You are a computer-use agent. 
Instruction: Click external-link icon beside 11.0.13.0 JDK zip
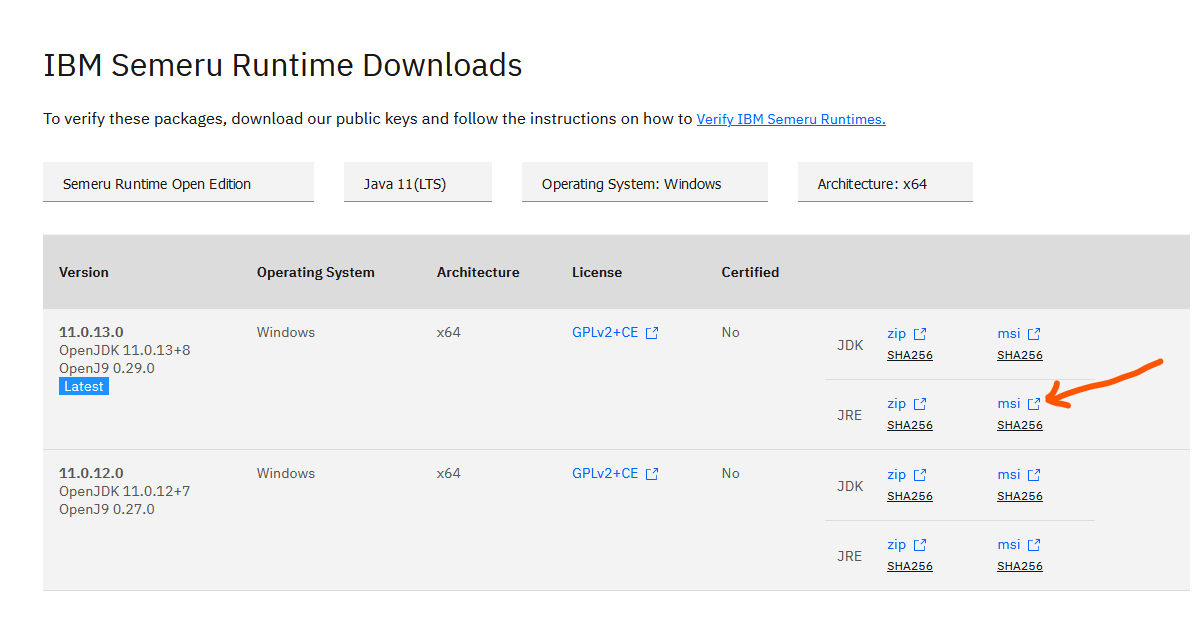pos(920,334)
